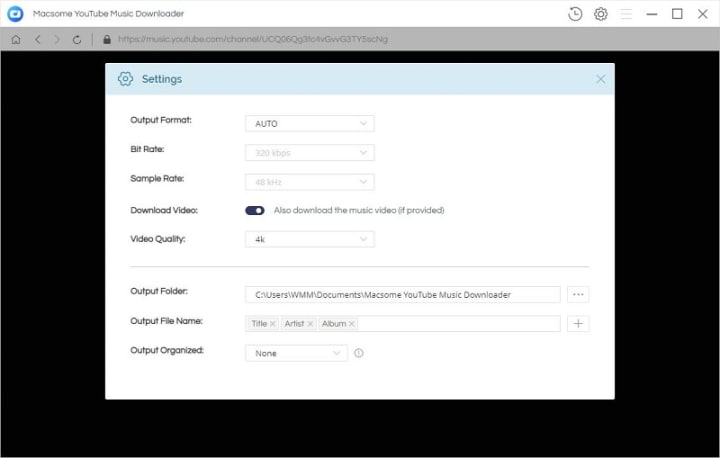The image size is (720, 458).
Task: Maximize the Macsome window
Action: coord(677,14)
